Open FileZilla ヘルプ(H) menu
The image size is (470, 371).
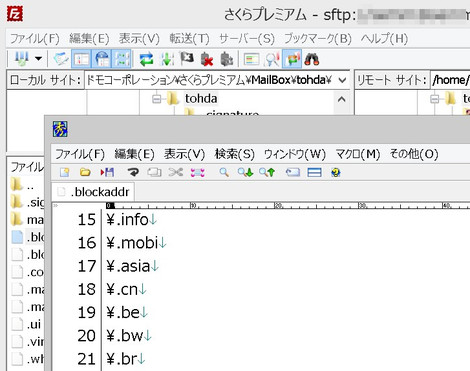[384, 39]
